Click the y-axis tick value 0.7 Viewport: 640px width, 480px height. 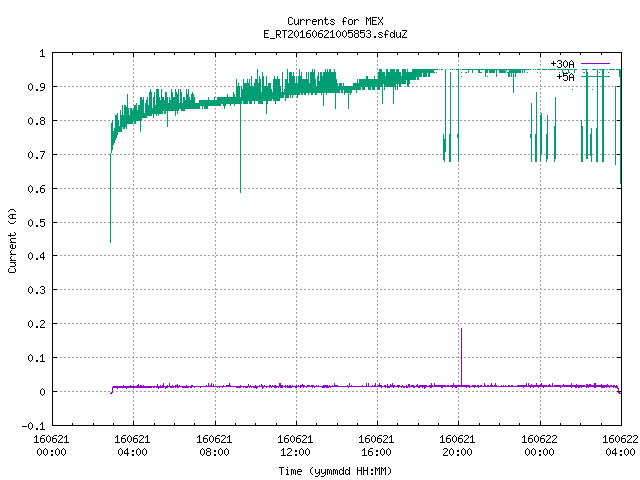pos(36,155)
